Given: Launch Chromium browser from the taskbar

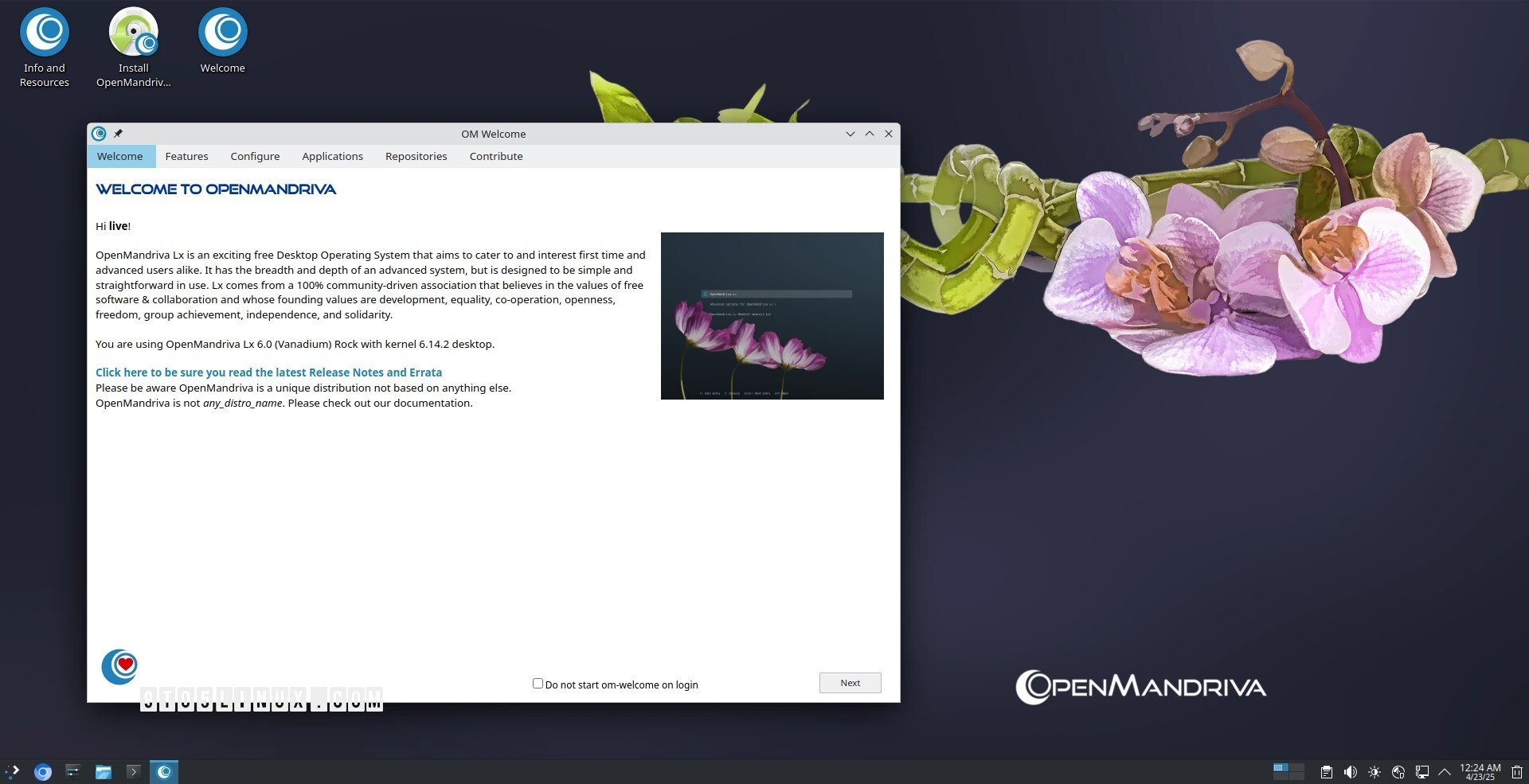Looking at the screenshot, I should pos(43,772).
